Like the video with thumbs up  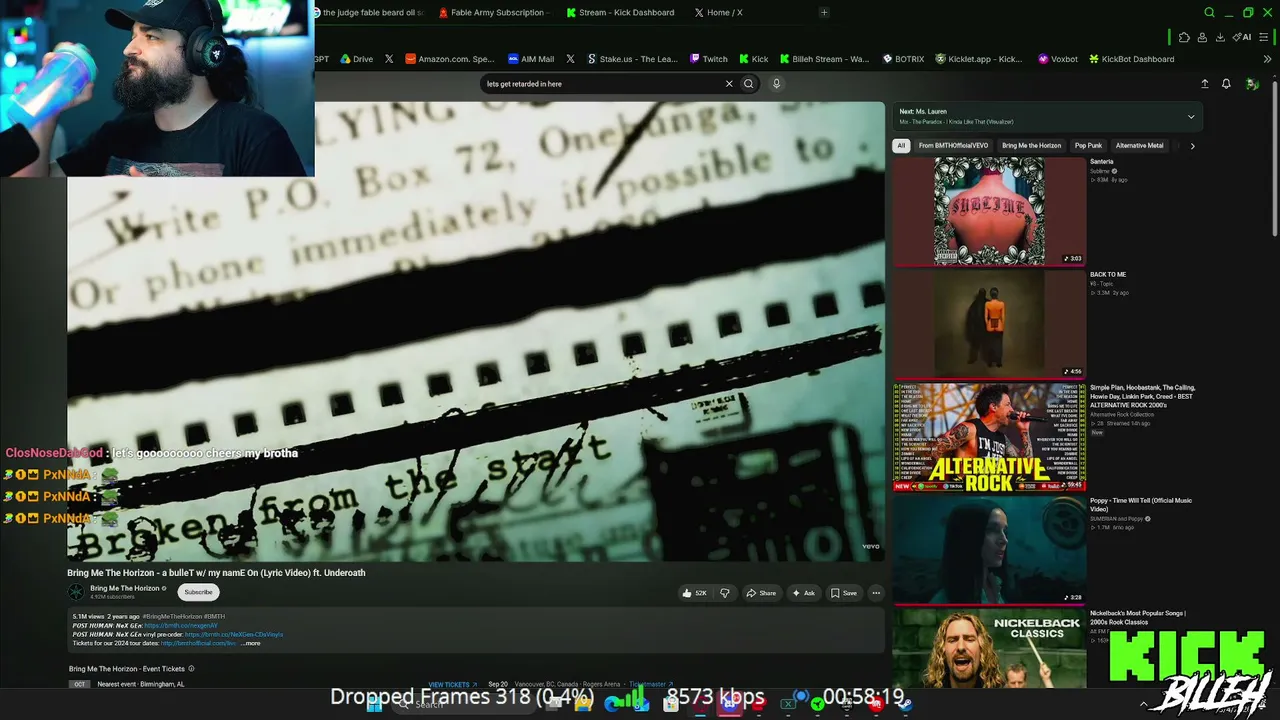pyautogui.click(x=694, y=593)
